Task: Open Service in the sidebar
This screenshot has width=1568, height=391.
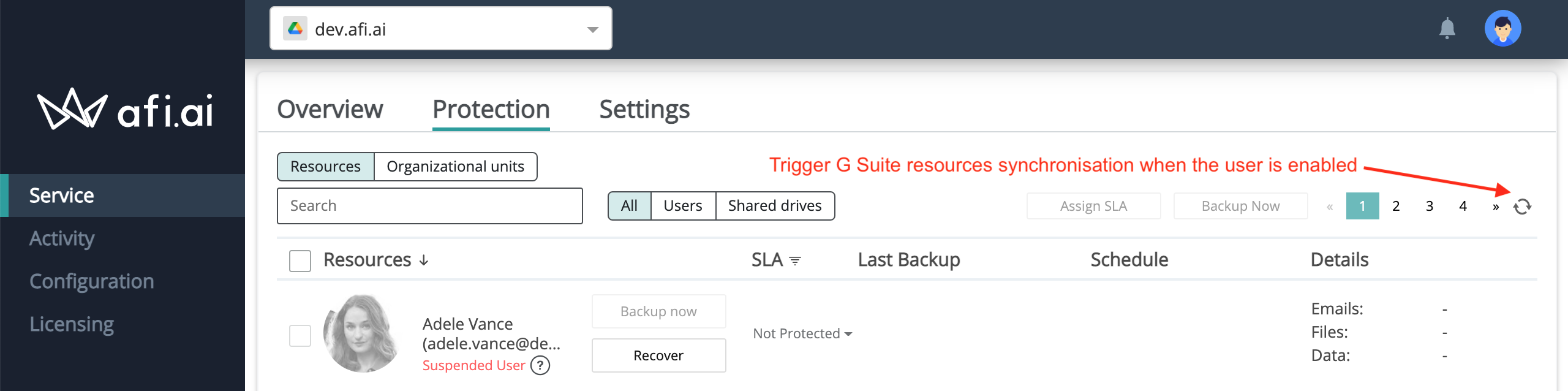Action: pos(123,195)
